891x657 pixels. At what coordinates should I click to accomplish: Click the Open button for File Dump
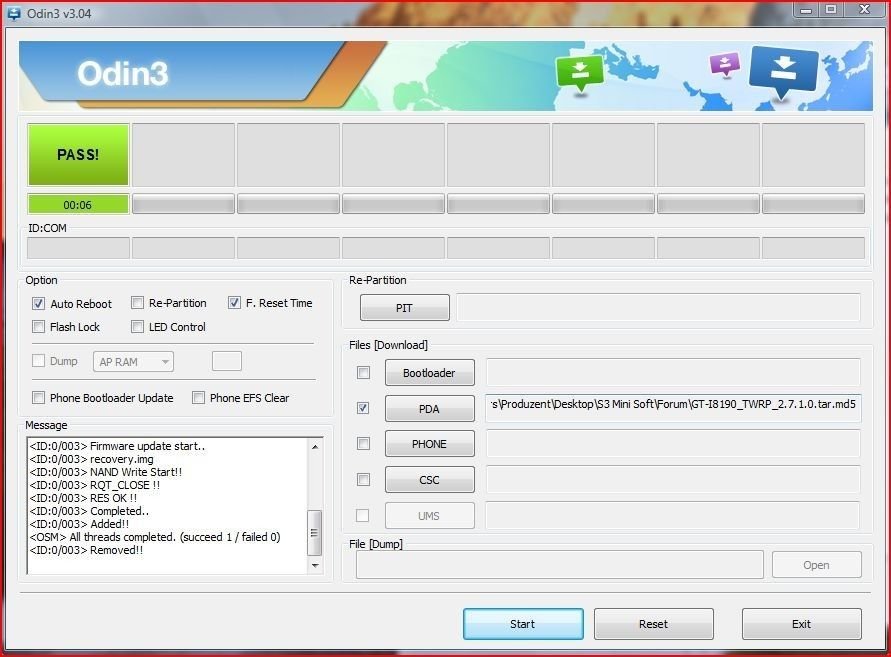click(817, 565)
